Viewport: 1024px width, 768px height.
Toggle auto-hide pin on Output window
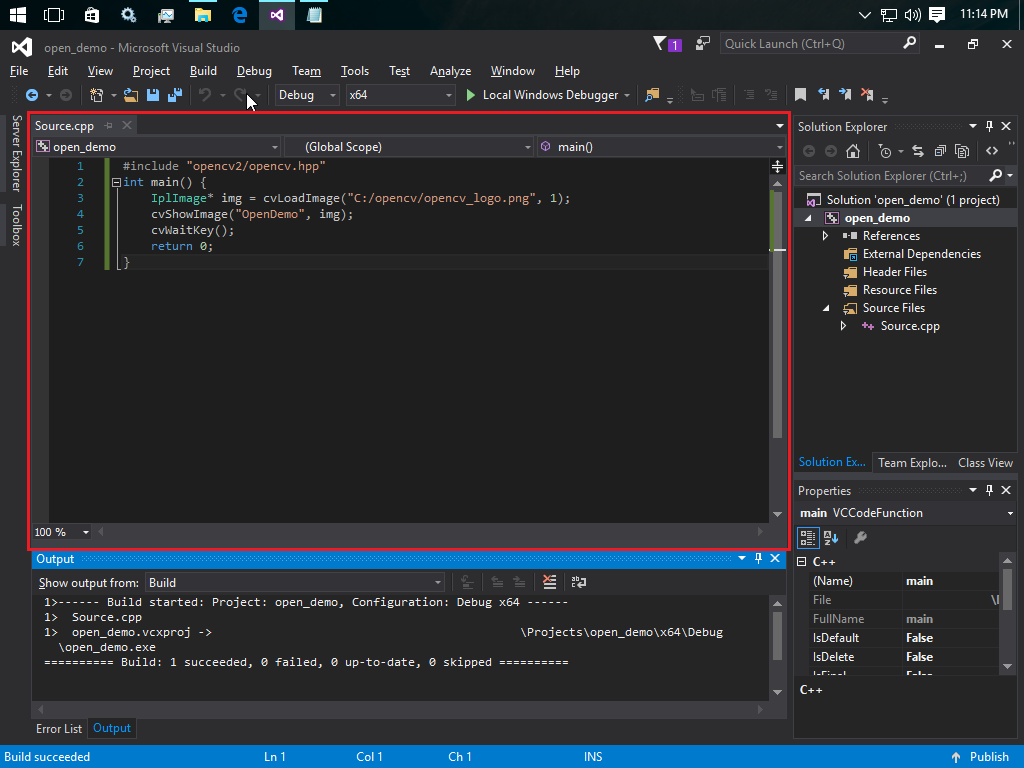click(758, 559)
